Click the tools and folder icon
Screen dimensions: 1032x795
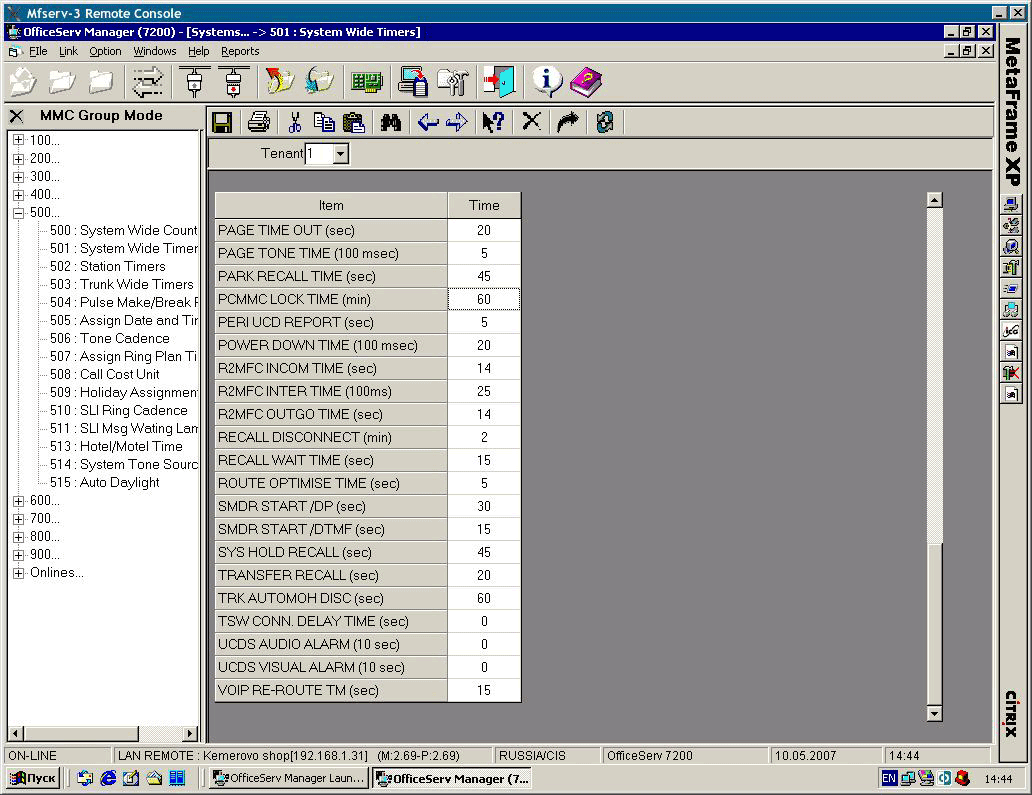click(453, 82)
